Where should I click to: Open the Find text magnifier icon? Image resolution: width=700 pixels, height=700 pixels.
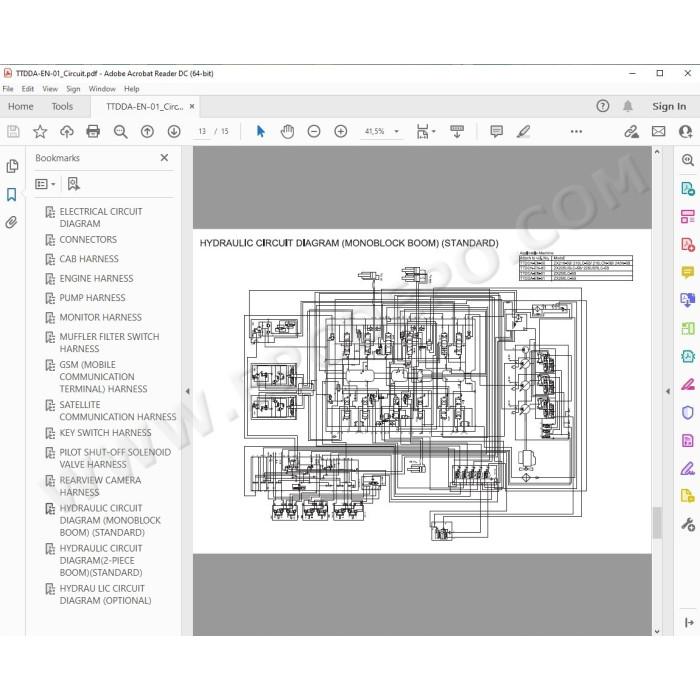(x=120, y=131)
